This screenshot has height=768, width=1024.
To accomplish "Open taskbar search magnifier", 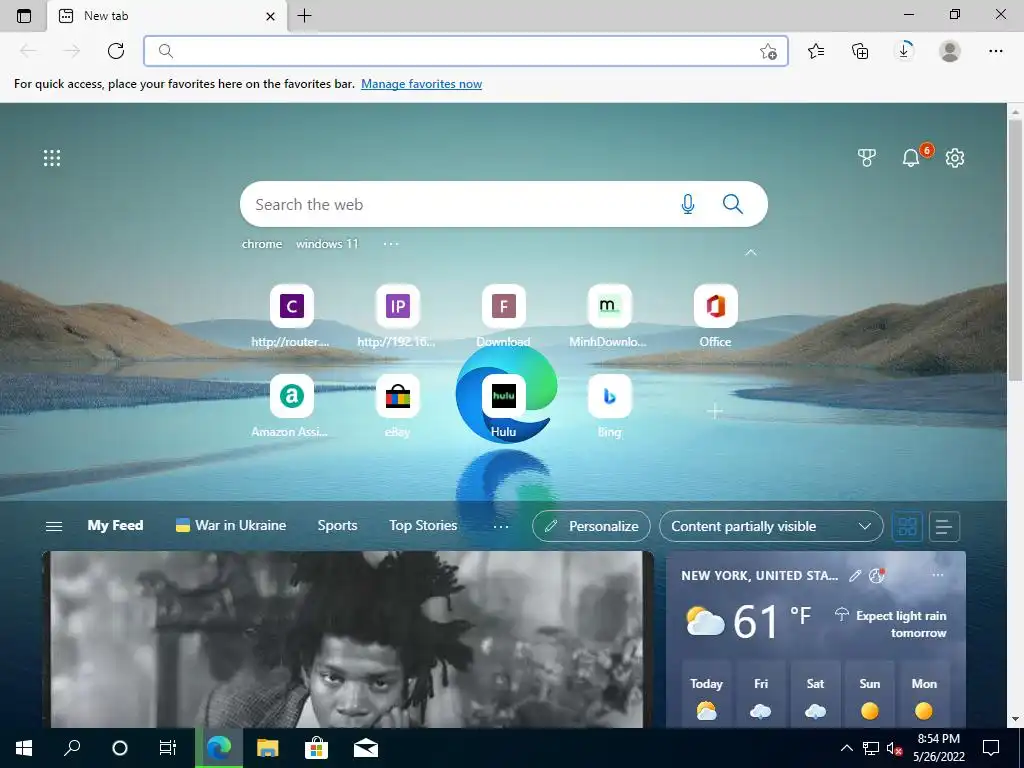I will (x=72, y=748).
